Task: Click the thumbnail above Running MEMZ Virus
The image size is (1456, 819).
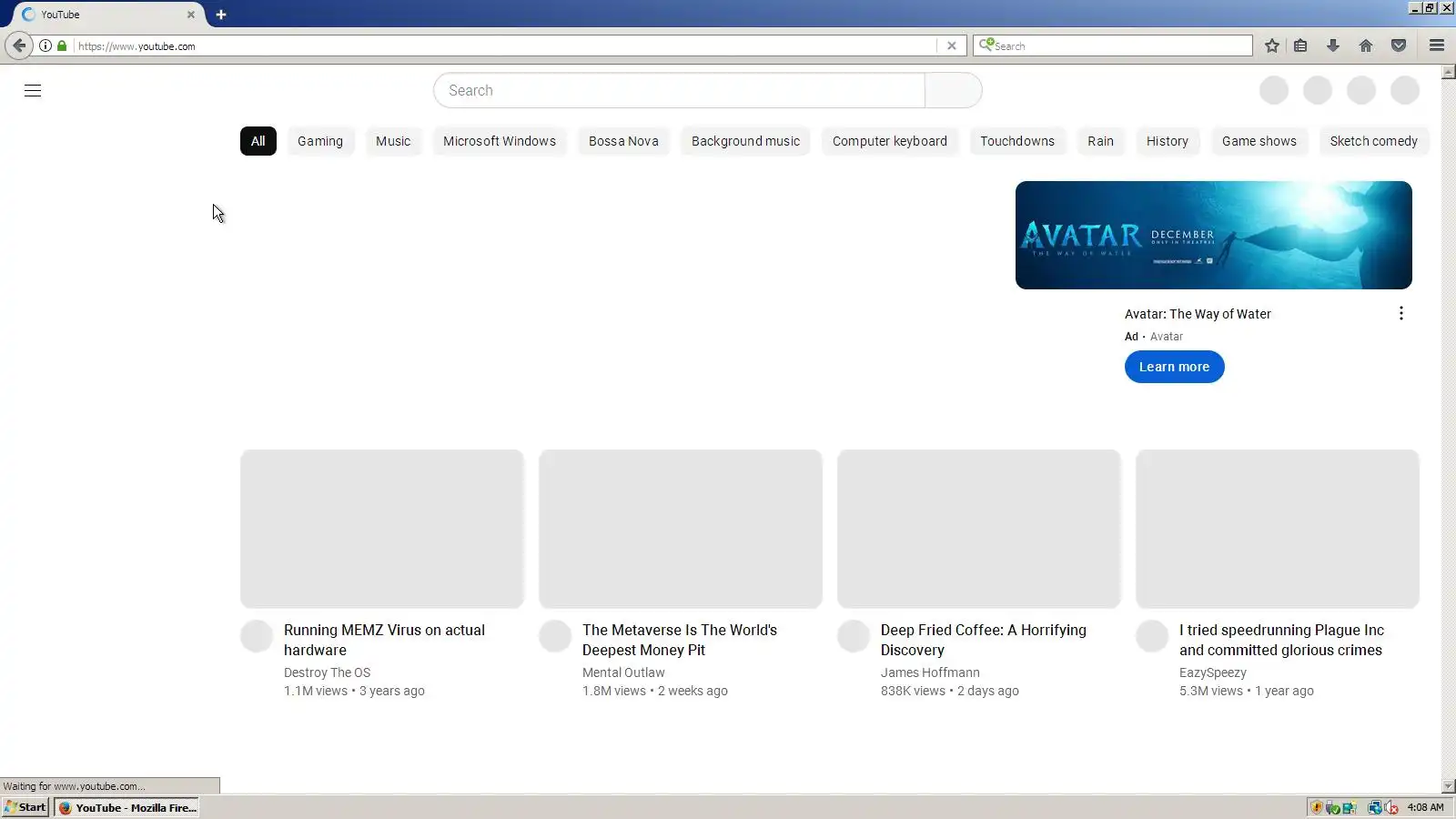Action: [382, 529]
